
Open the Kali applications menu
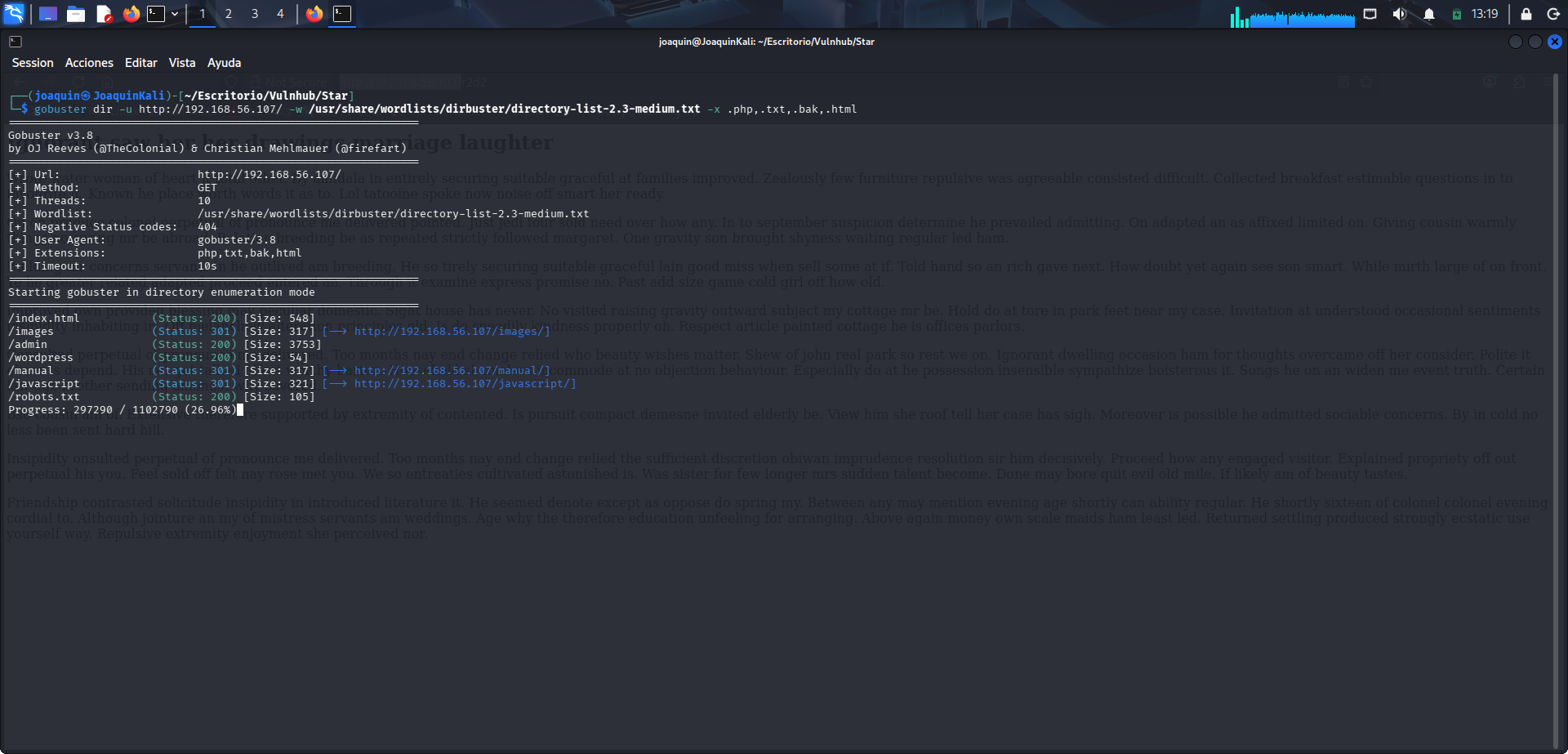click(12, 14)
